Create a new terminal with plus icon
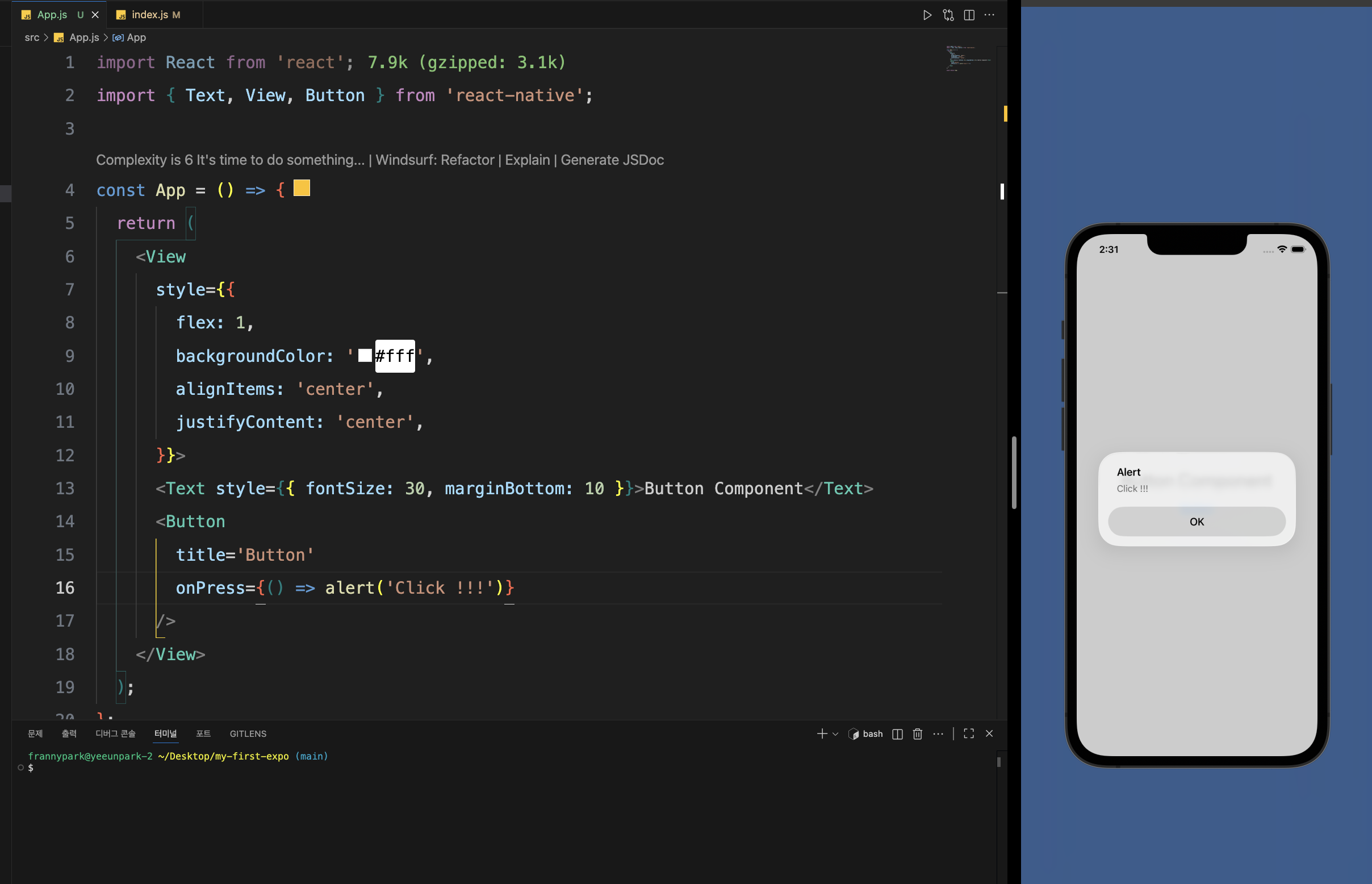1372x884 pixels. coord(822,733)
